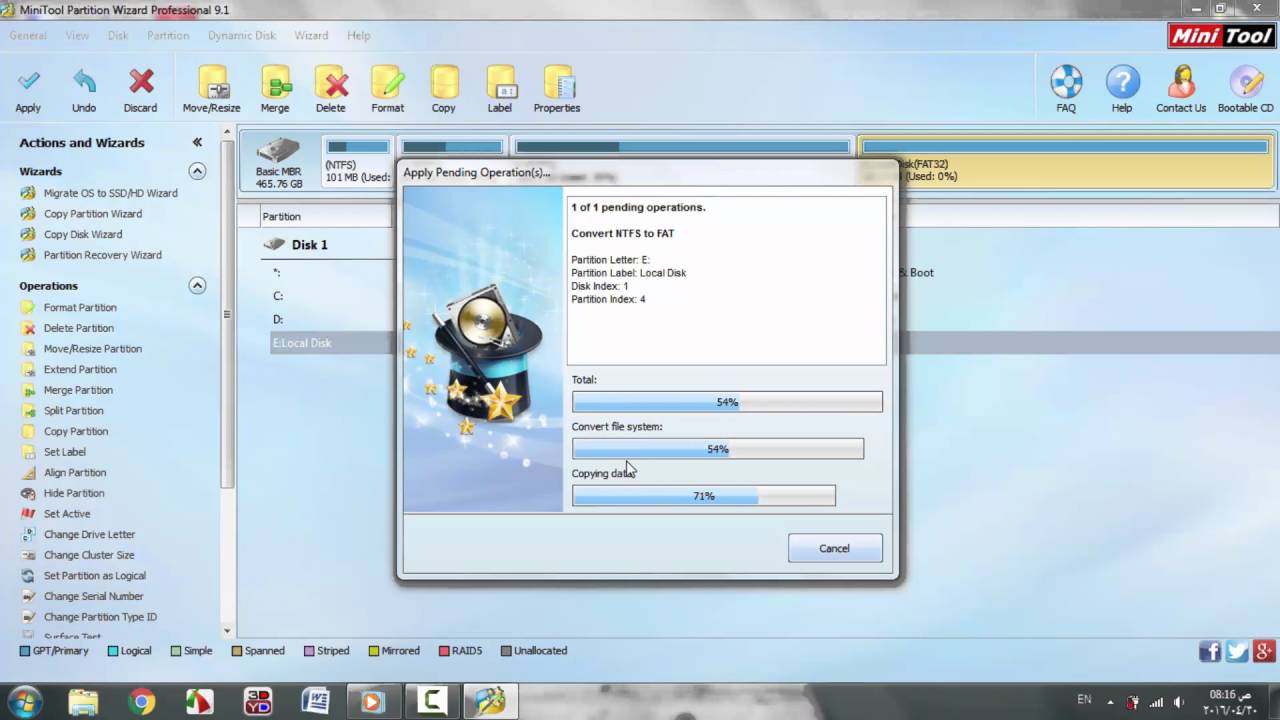Screen dimensions: 1280x720
Task: Click the Format toolbar icon
Action: (387, 82)
